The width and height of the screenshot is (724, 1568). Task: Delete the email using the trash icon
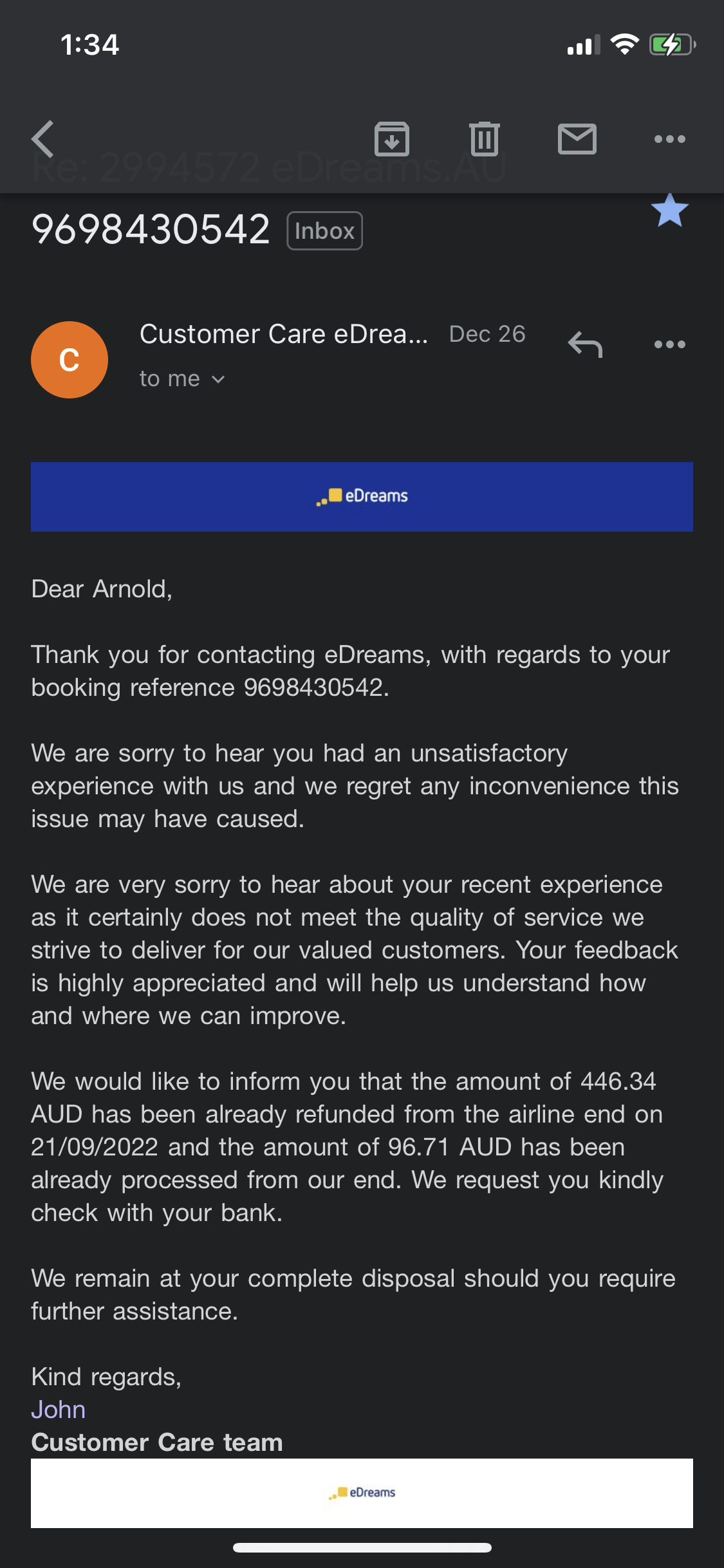pos(485,139)
